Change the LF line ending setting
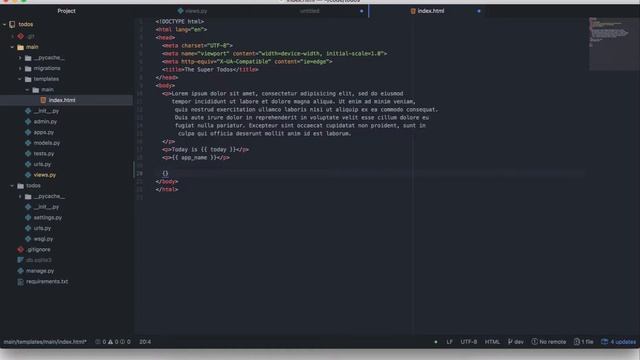 click(449, 342)
